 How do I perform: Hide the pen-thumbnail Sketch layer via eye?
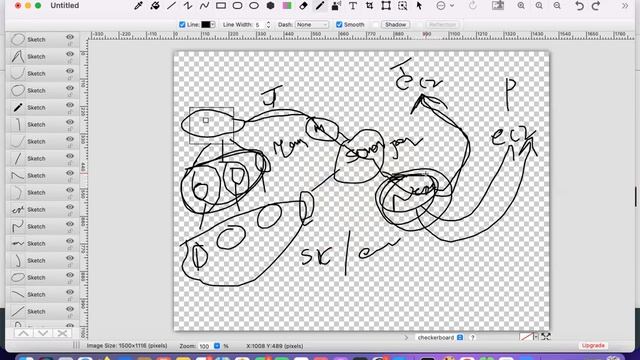70,105
